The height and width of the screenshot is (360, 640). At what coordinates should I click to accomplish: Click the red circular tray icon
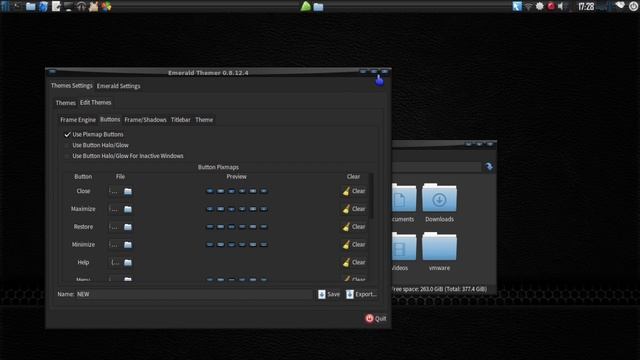tap(551, 6)
